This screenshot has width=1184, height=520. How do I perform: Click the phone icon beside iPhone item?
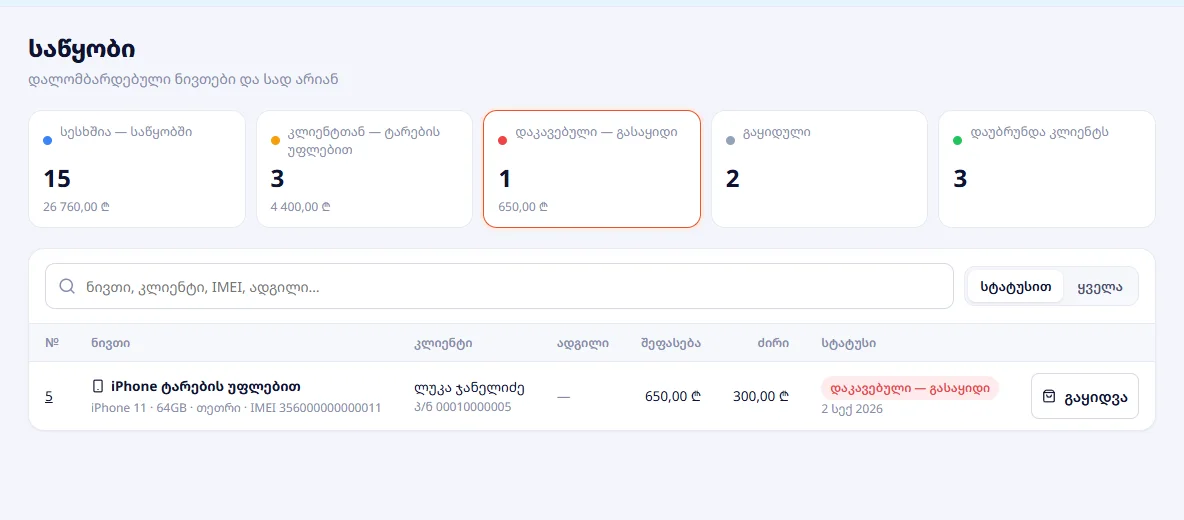(97, 386)
